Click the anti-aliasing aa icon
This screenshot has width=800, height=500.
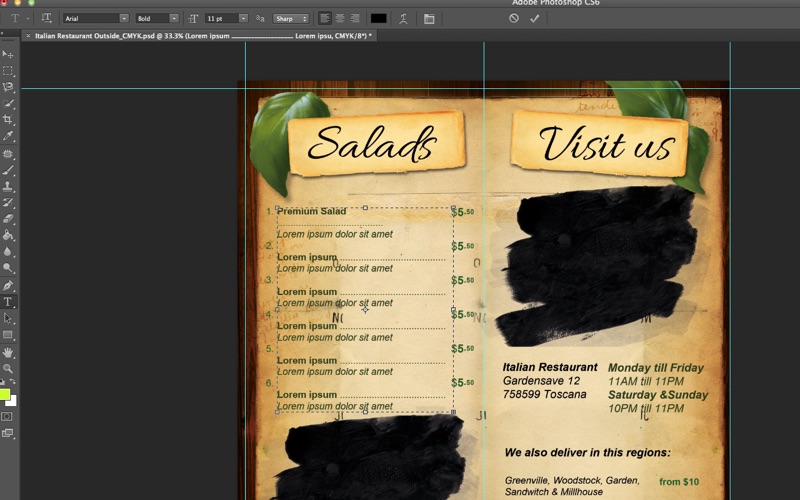[260, 19]
